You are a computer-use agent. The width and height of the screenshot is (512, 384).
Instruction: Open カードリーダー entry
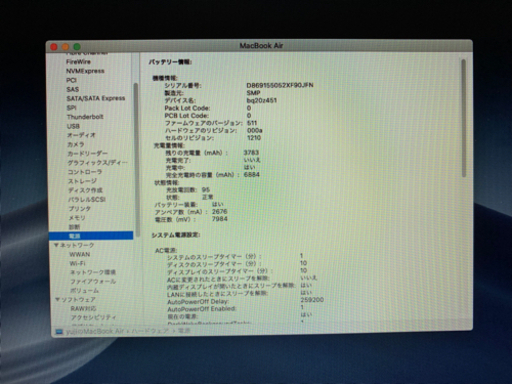[x=87, y=154]
